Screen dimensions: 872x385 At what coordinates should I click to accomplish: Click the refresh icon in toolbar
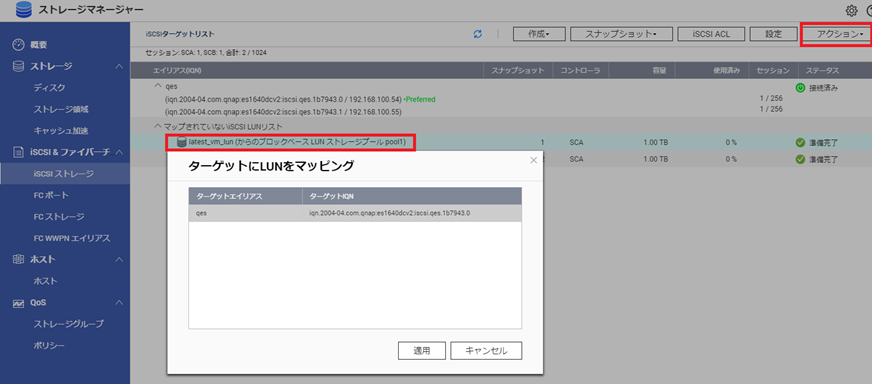pos(477,34)
